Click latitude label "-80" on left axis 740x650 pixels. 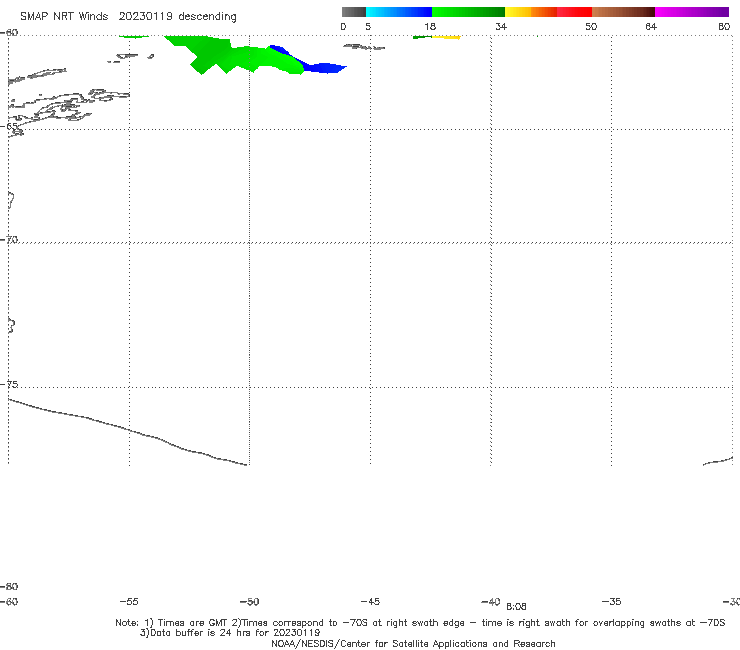click(x=9, y=586)
